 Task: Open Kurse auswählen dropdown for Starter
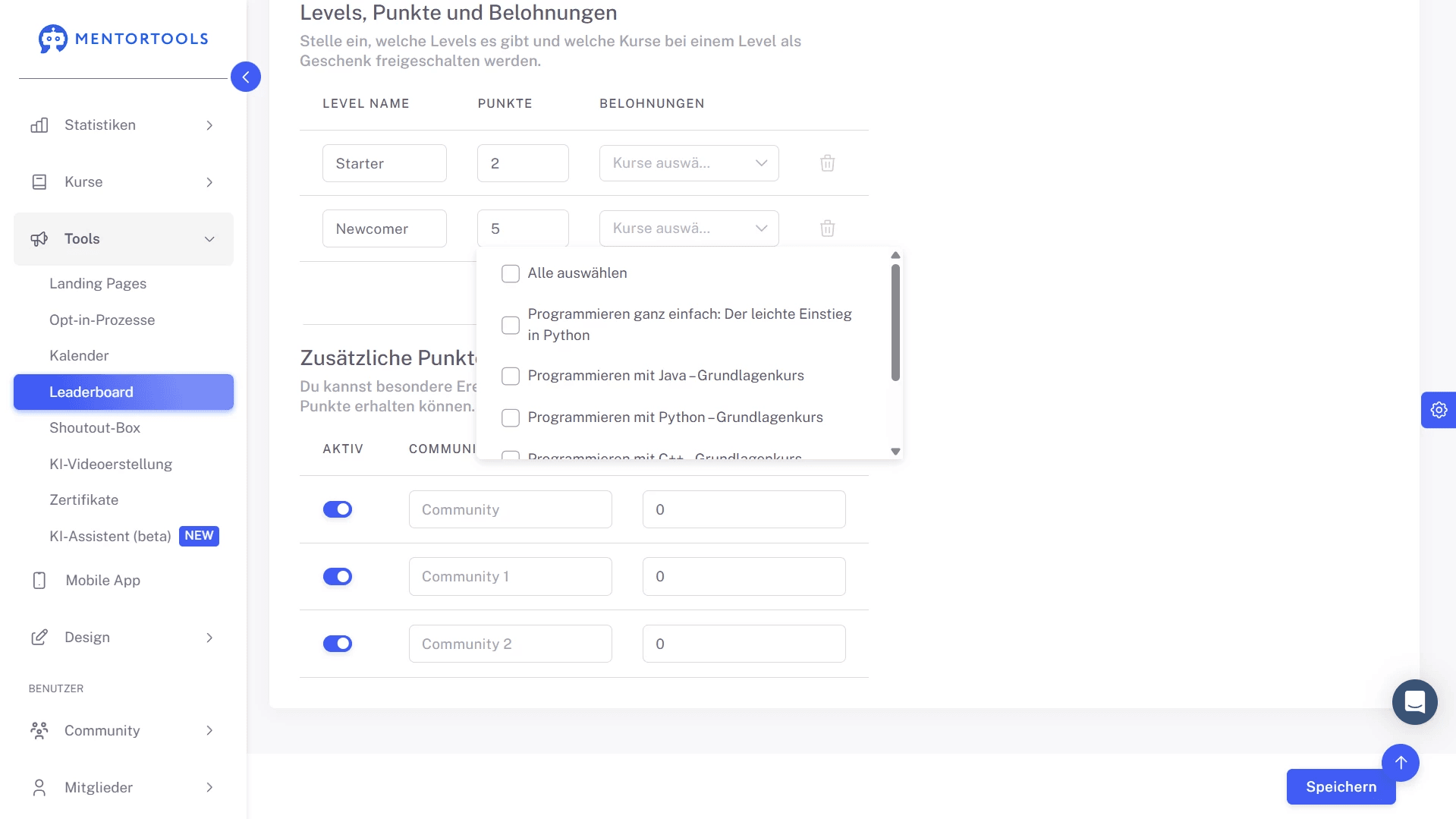pyautogui.click(x=689, y=162)
